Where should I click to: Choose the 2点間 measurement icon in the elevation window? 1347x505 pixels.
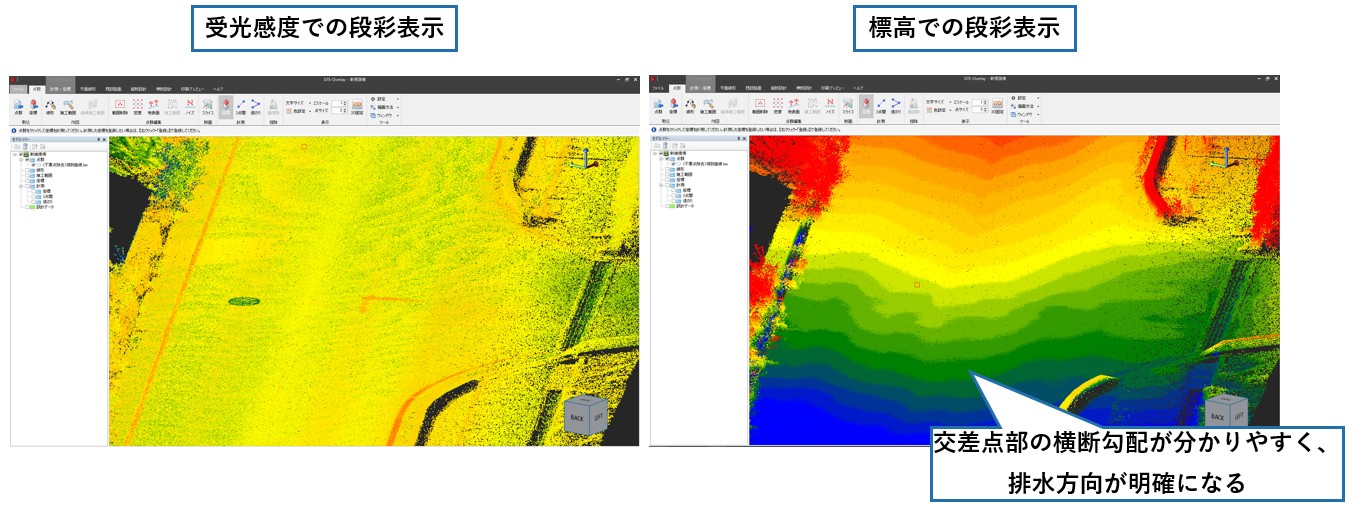click(x=882, y=105)
